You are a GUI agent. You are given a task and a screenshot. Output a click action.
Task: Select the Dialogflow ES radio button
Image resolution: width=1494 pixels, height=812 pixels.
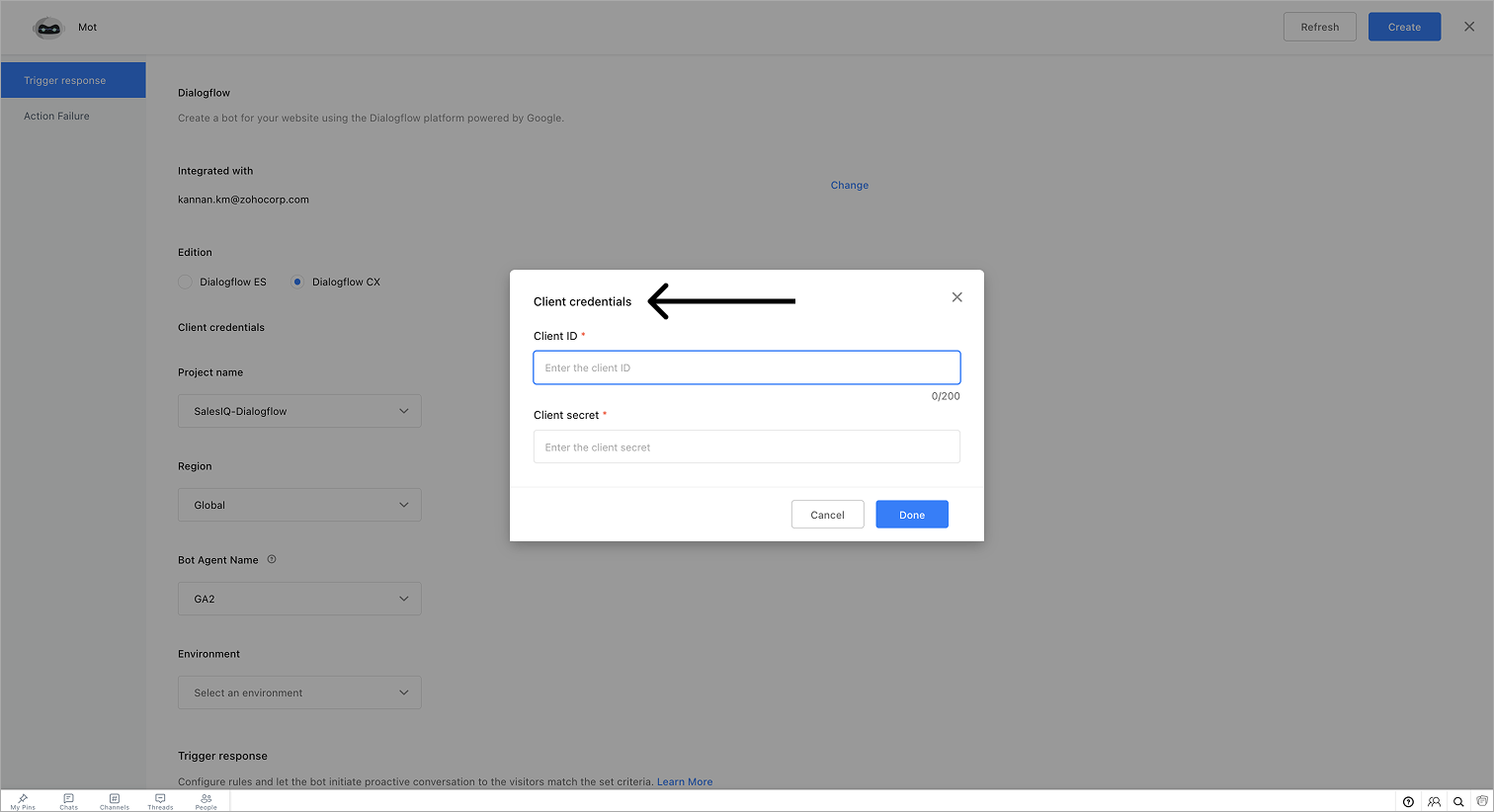[185, 282]
